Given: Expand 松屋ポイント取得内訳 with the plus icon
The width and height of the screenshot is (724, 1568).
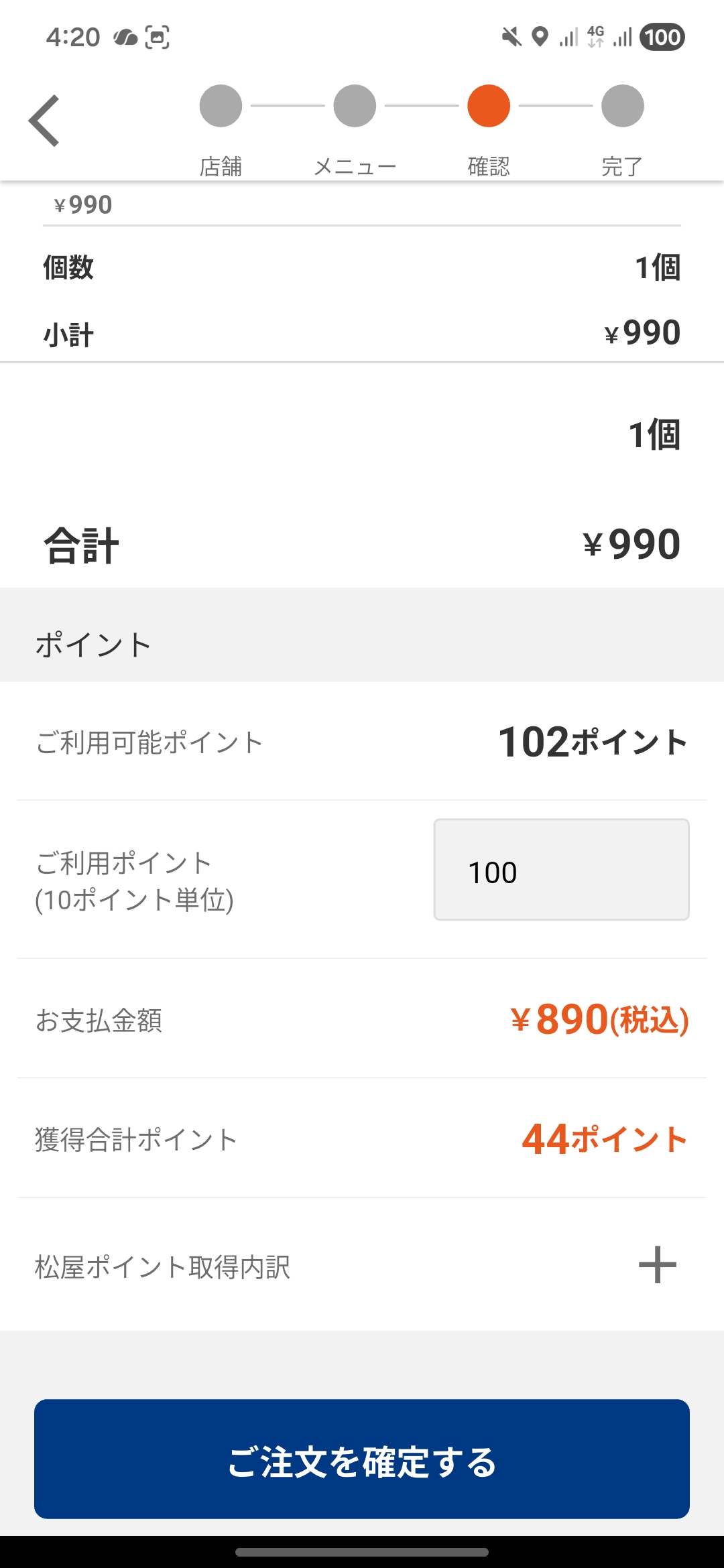Looking at the screenshot, I should (x=657, y=1265).
